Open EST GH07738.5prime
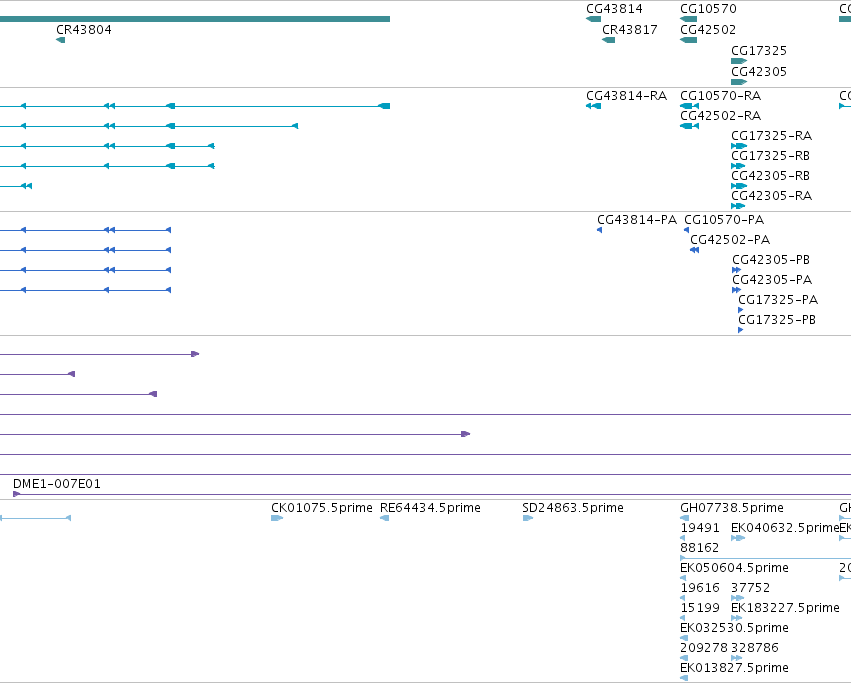Screen dimensions: 851x683 coord(684,518)
